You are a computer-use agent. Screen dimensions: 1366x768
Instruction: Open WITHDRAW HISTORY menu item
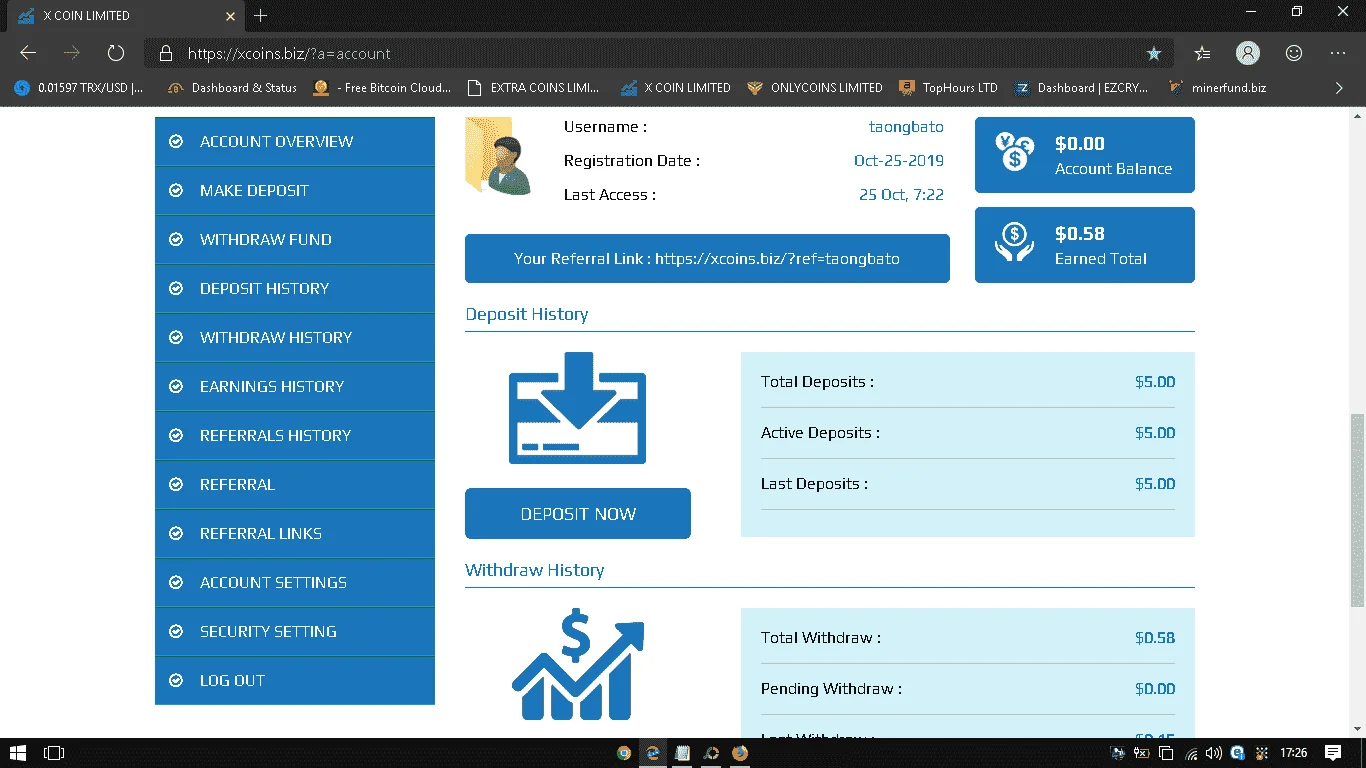point(295,337)
